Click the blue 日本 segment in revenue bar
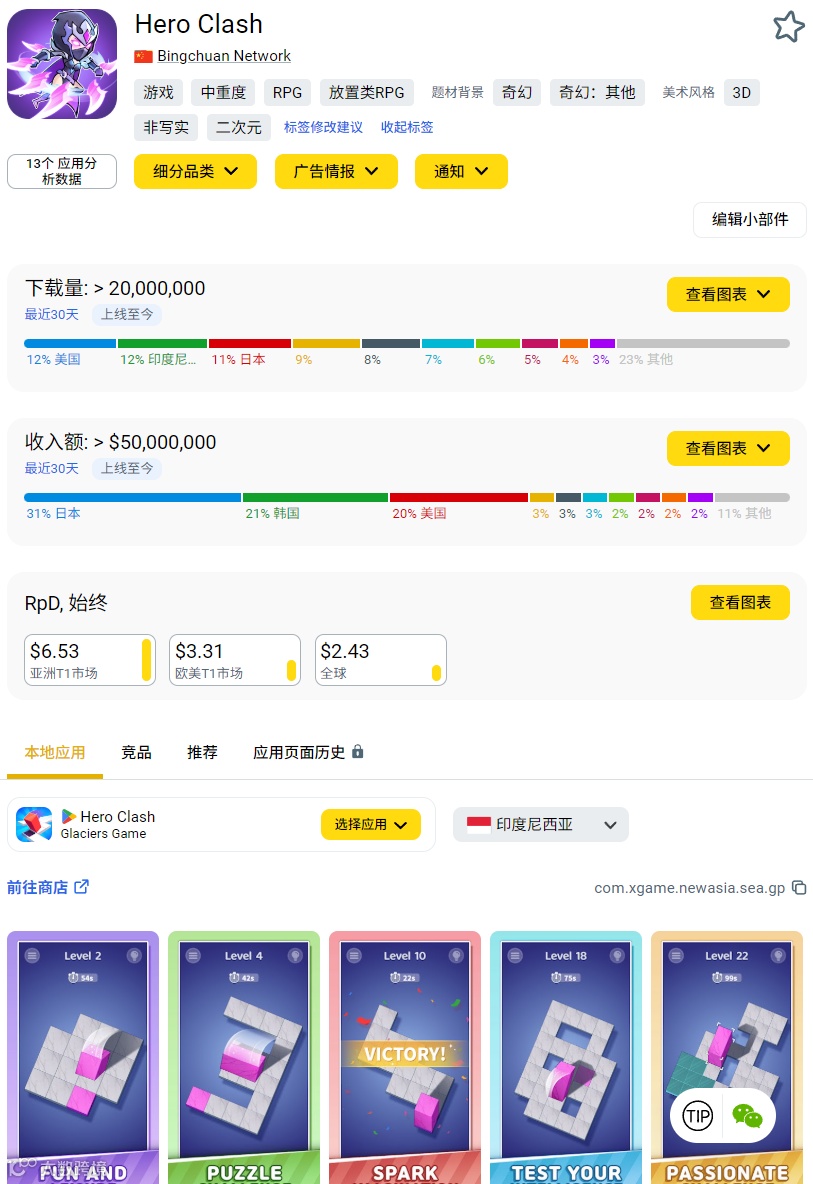 point(133,498)
